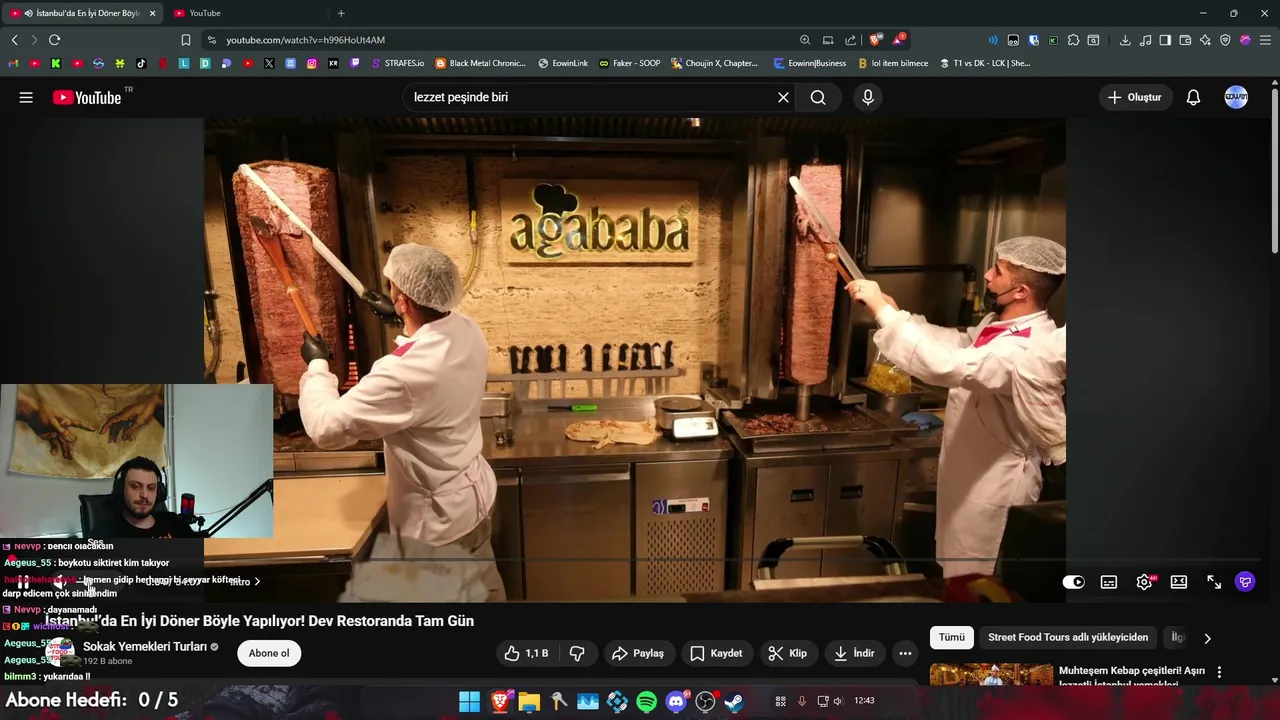This screenshot has height=720, width=1280.
Task: Create a clip with Klip button
Action: point(787,653)
